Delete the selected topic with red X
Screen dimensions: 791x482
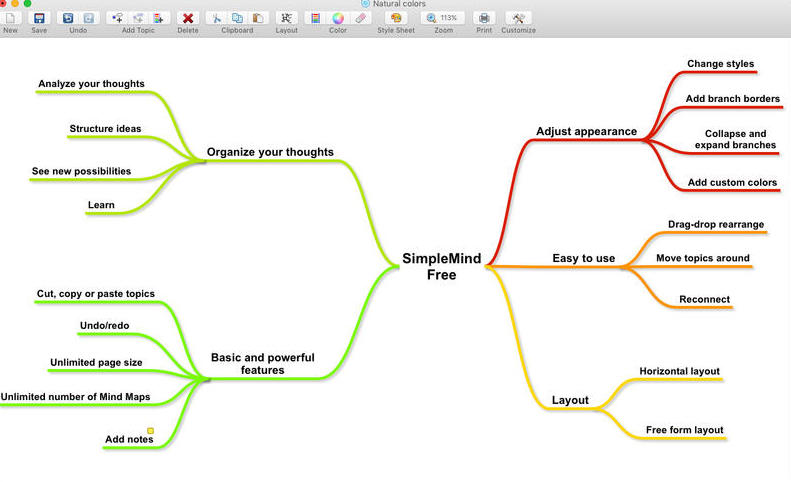[188, 18]
